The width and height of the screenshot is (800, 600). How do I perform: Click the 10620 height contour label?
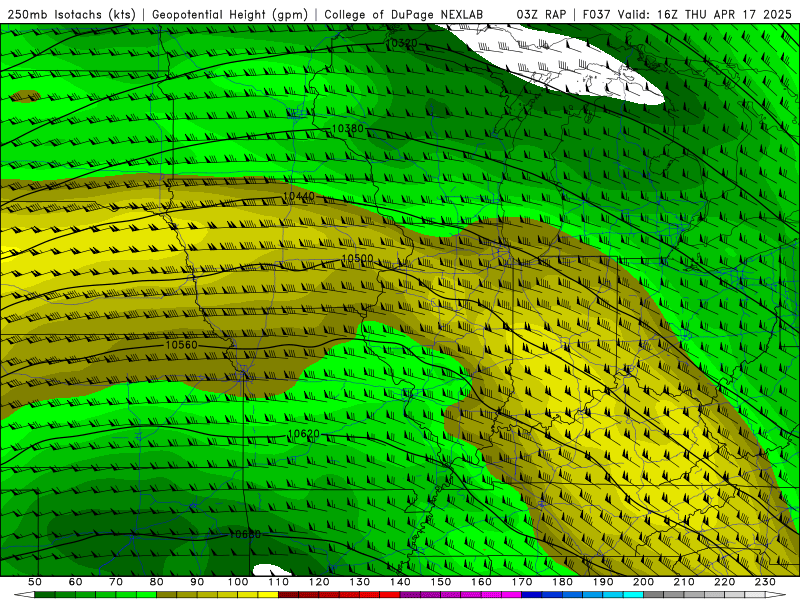(x=304, y=434)
